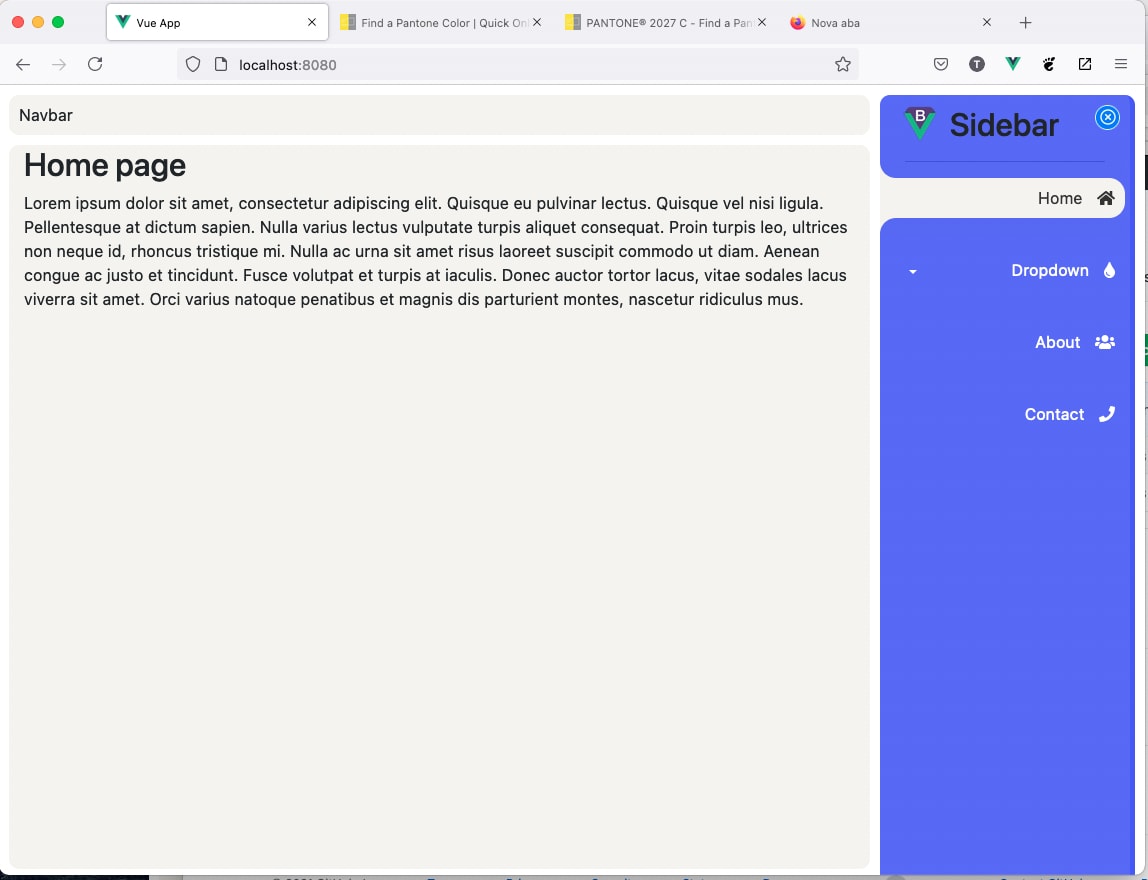
Task: Open the About link in the sidebar
Action: (x=1057, y=342)
